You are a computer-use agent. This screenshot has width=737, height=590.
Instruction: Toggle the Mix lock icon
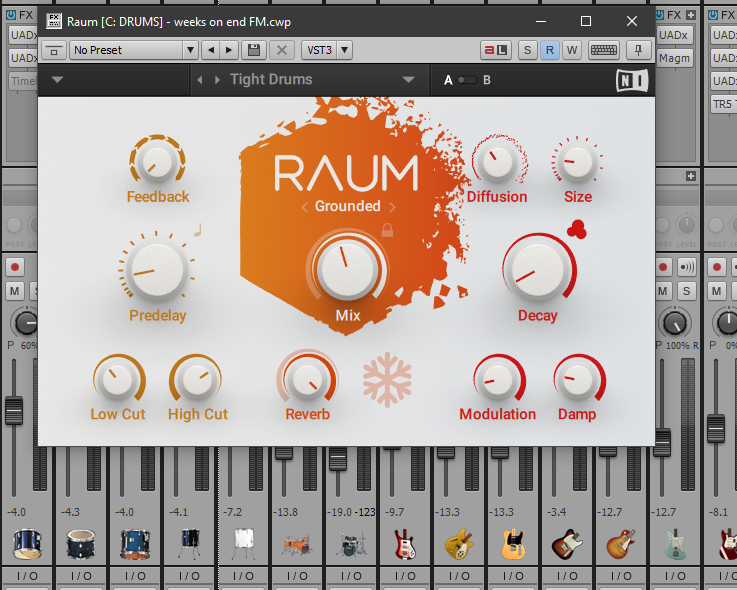tap(387, 230)
